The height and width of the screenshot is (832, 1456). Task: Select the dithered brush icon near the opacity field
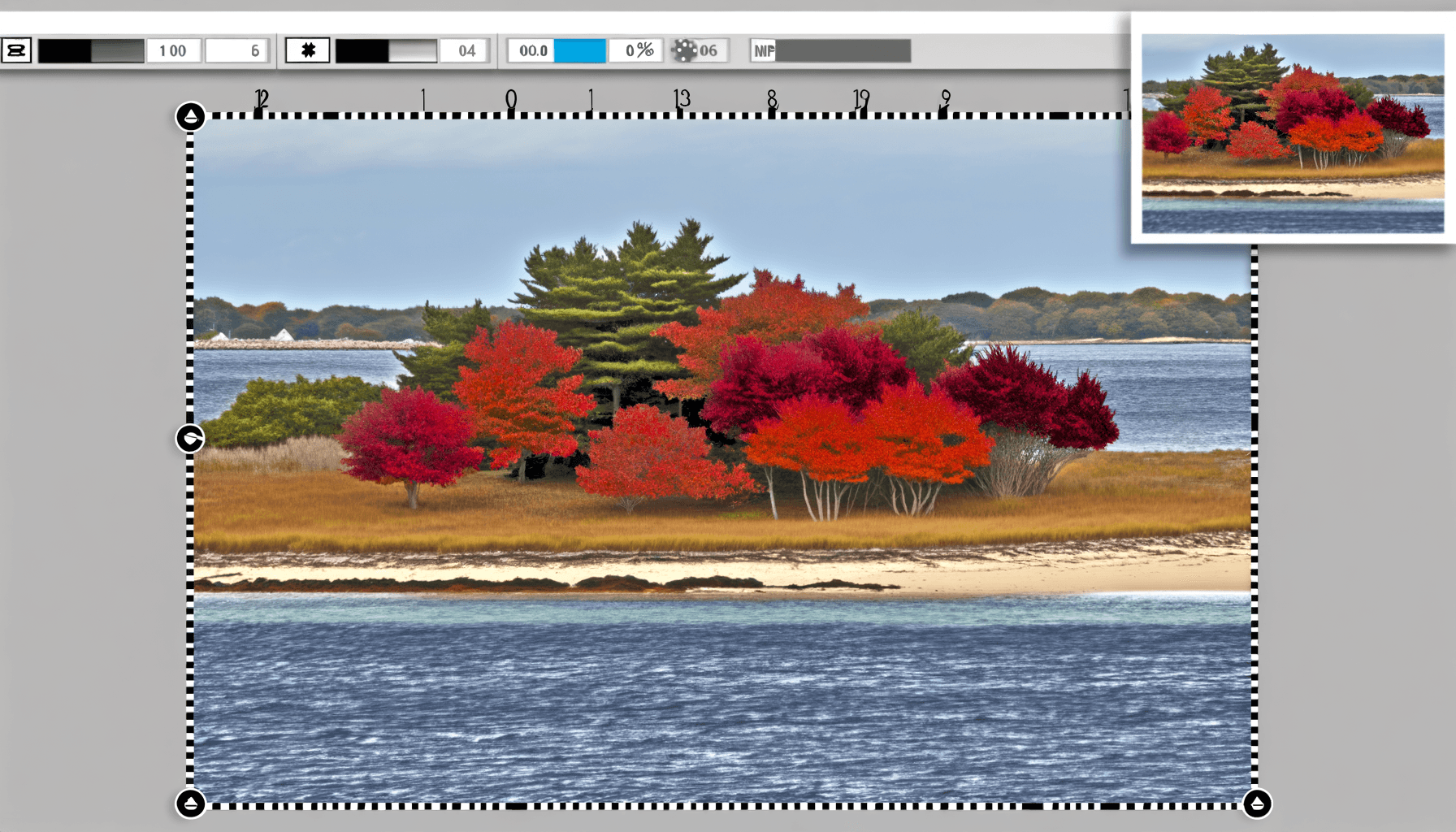(685, 50)
